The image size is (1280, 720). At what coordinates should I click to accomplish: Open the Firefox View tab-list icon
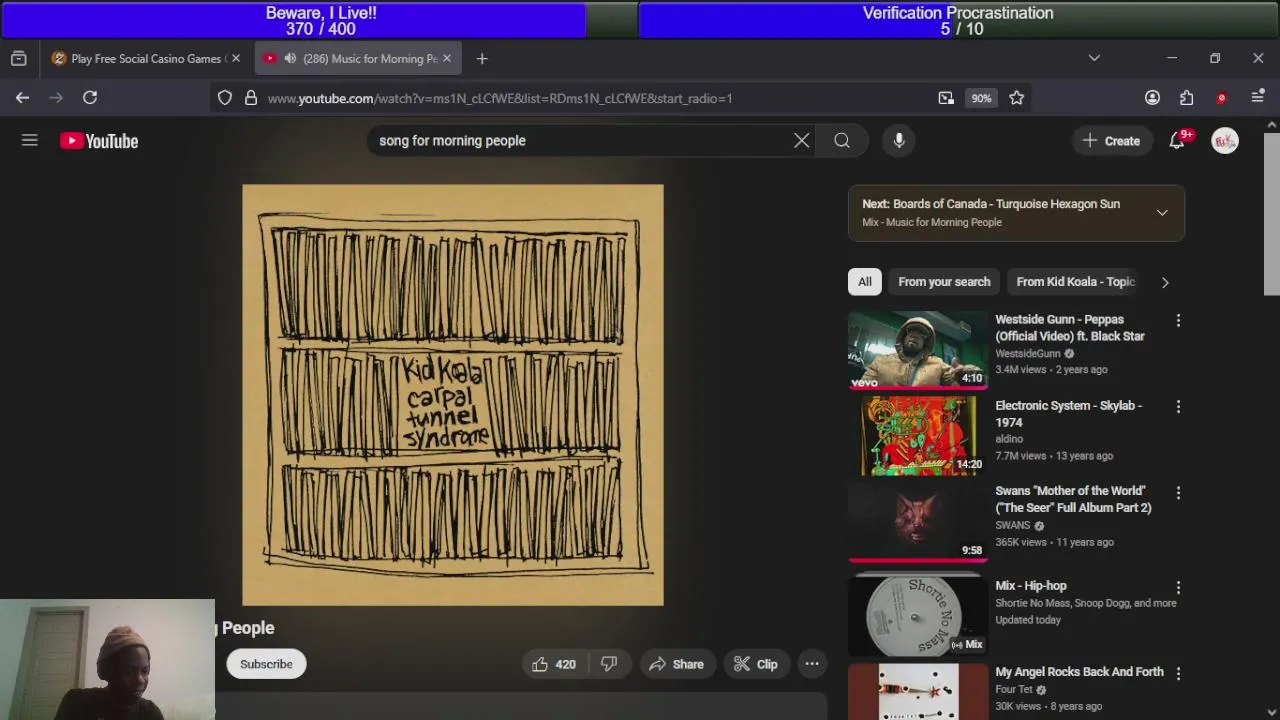click(x=19, y=59)
